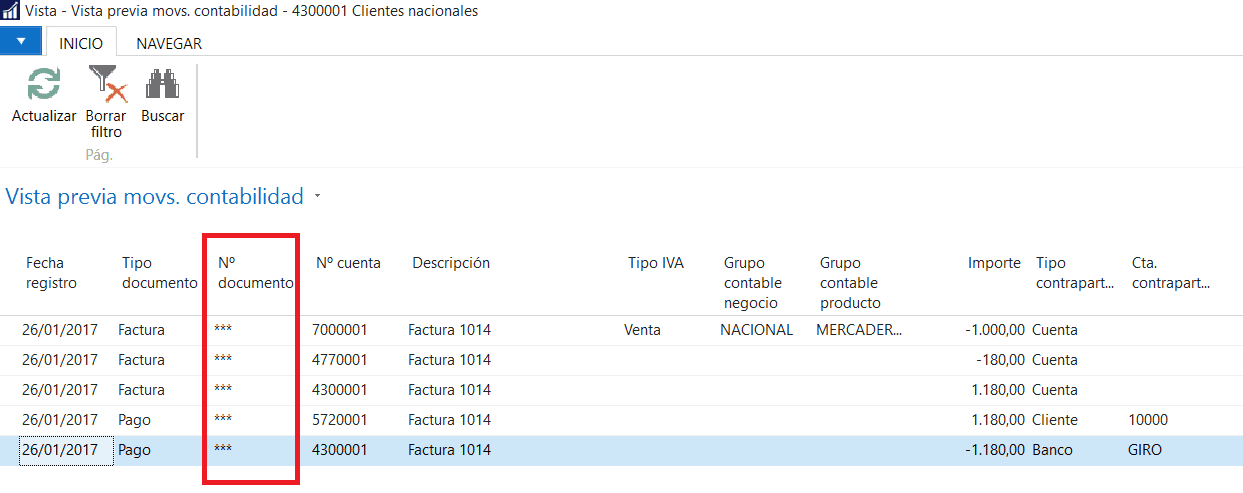1243x493 pixels.
Task: Click the NACIONAL cell
Action: tap(756, 330)
